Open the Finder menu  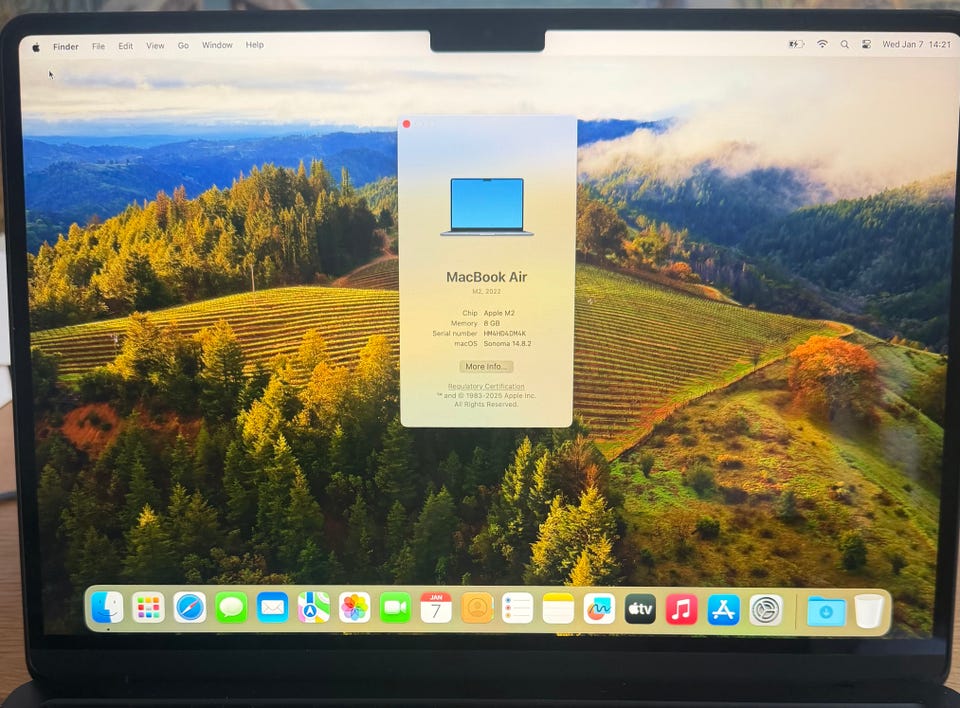[x=66, y=47]
